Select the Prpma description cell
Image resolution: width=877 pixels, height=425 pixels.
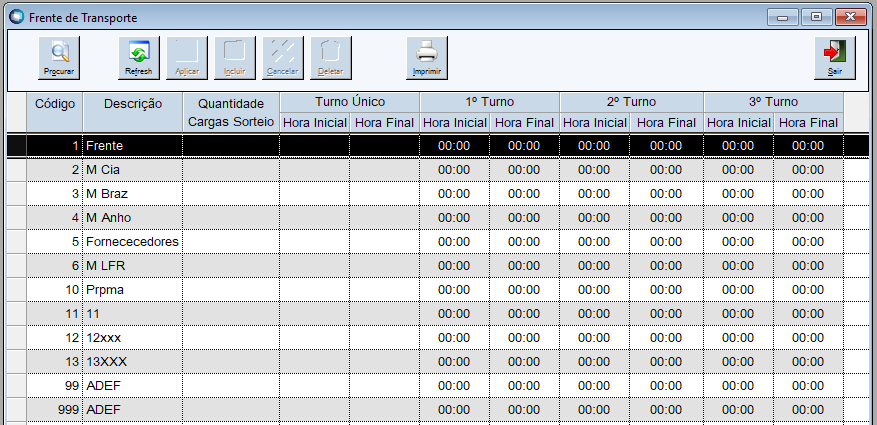pos(133,290)
